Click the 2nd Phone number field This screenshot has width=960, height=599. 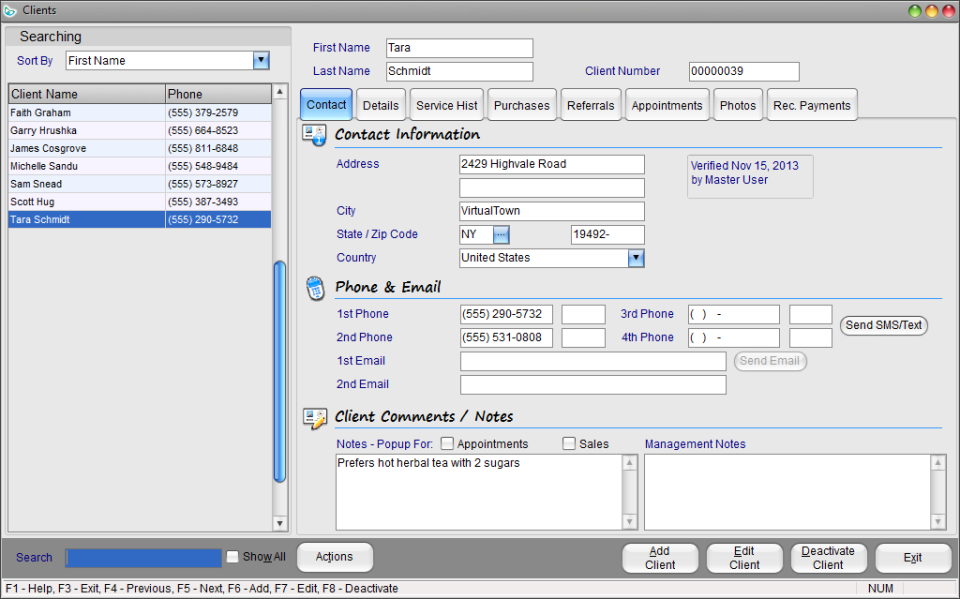click(x=506, y=337)
